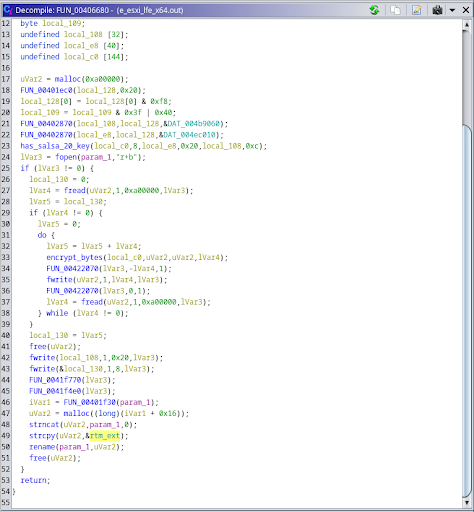474x512 pixels.
Task: Click fopen call on line 24
Action: (66, 157)
